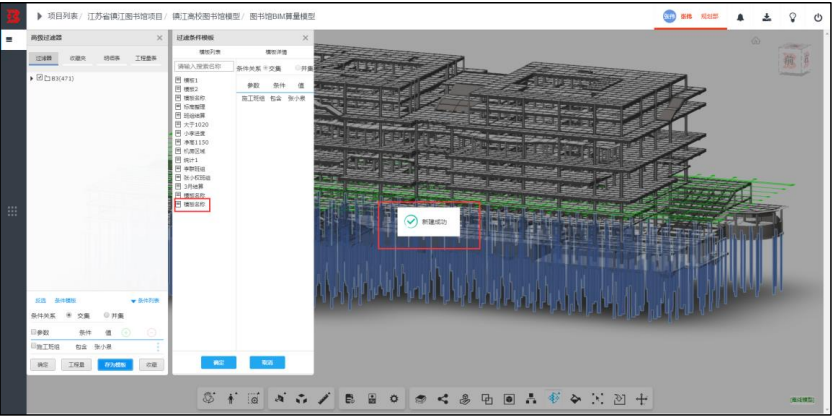Open notifications bell icon

[740, 17]
